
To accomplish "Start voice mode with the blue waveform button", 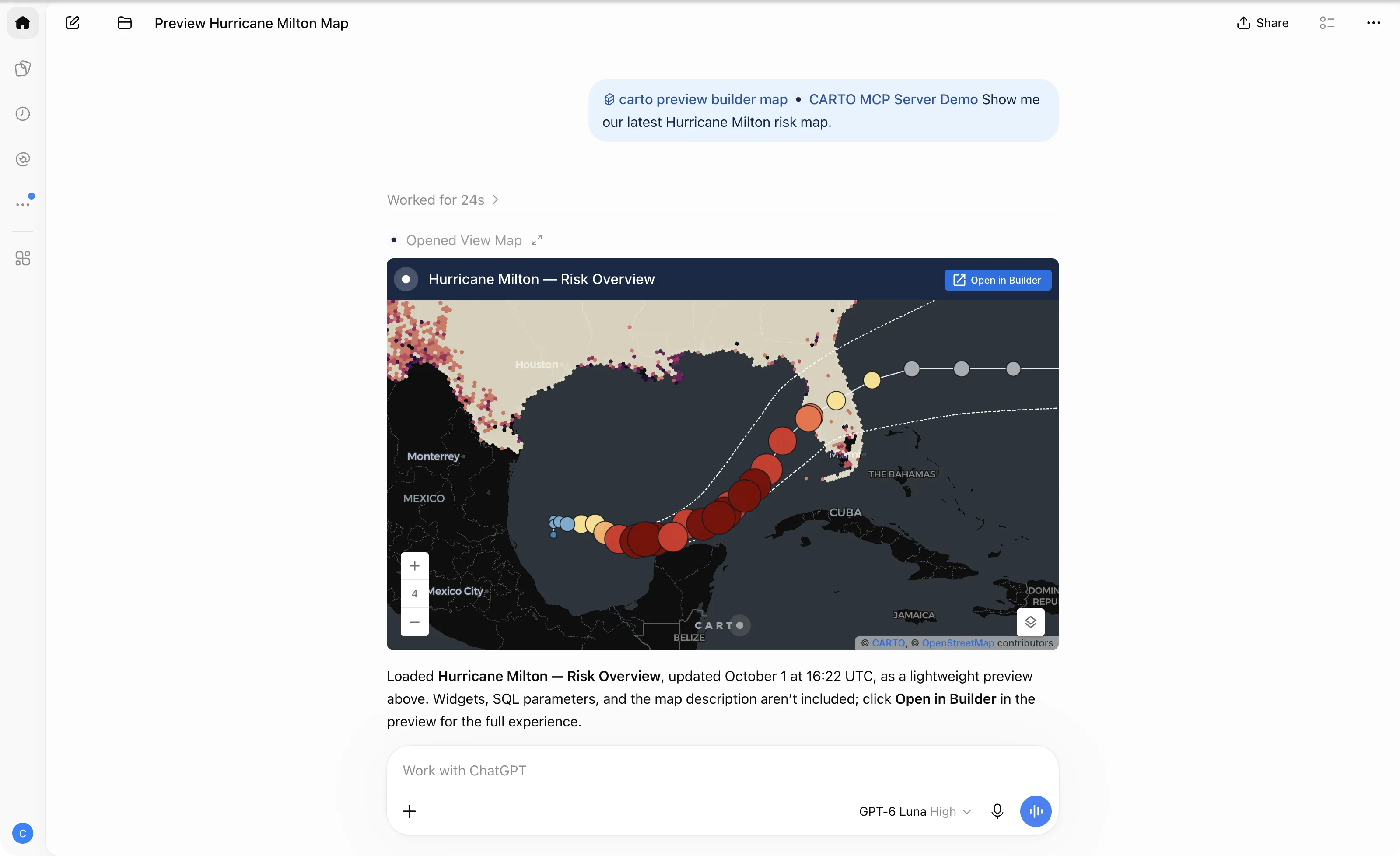I will [x=1035, y=811].
